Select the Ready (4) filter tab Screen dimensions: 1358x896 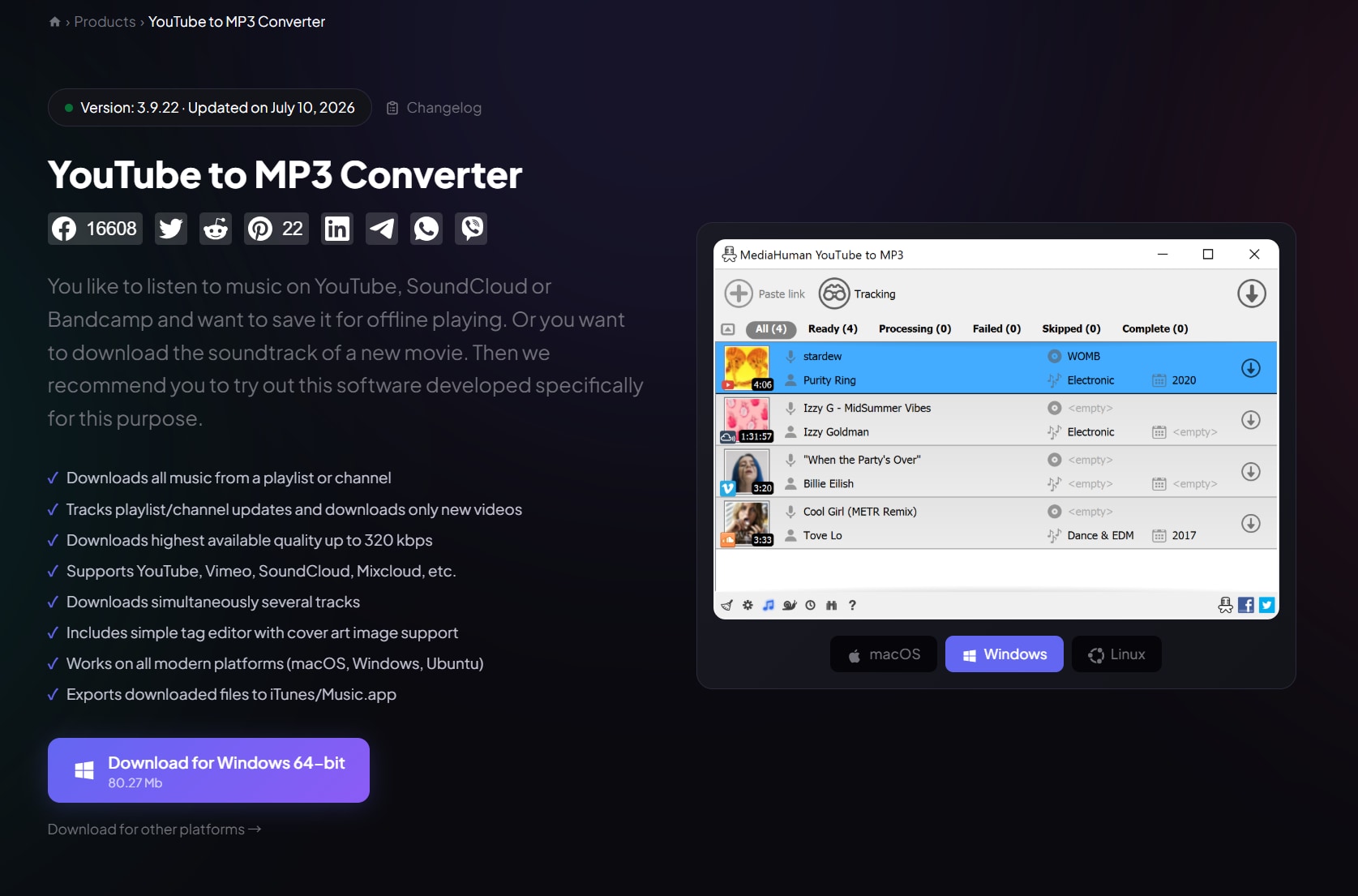[x=833, y=329]
